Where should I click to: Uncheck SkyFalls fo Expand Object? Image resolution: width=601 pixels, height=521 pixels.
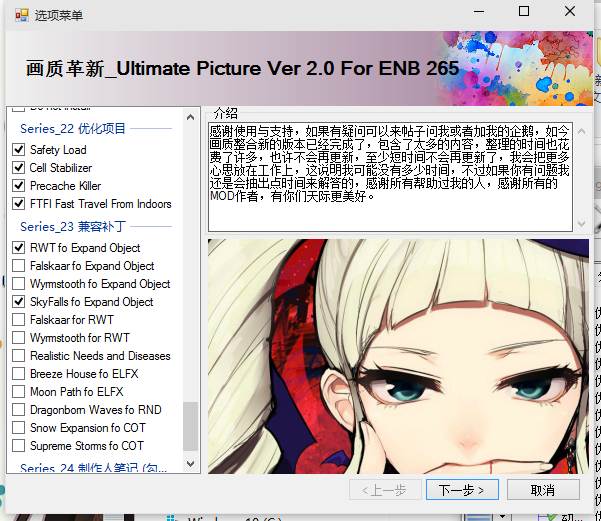tap(18, 302)
